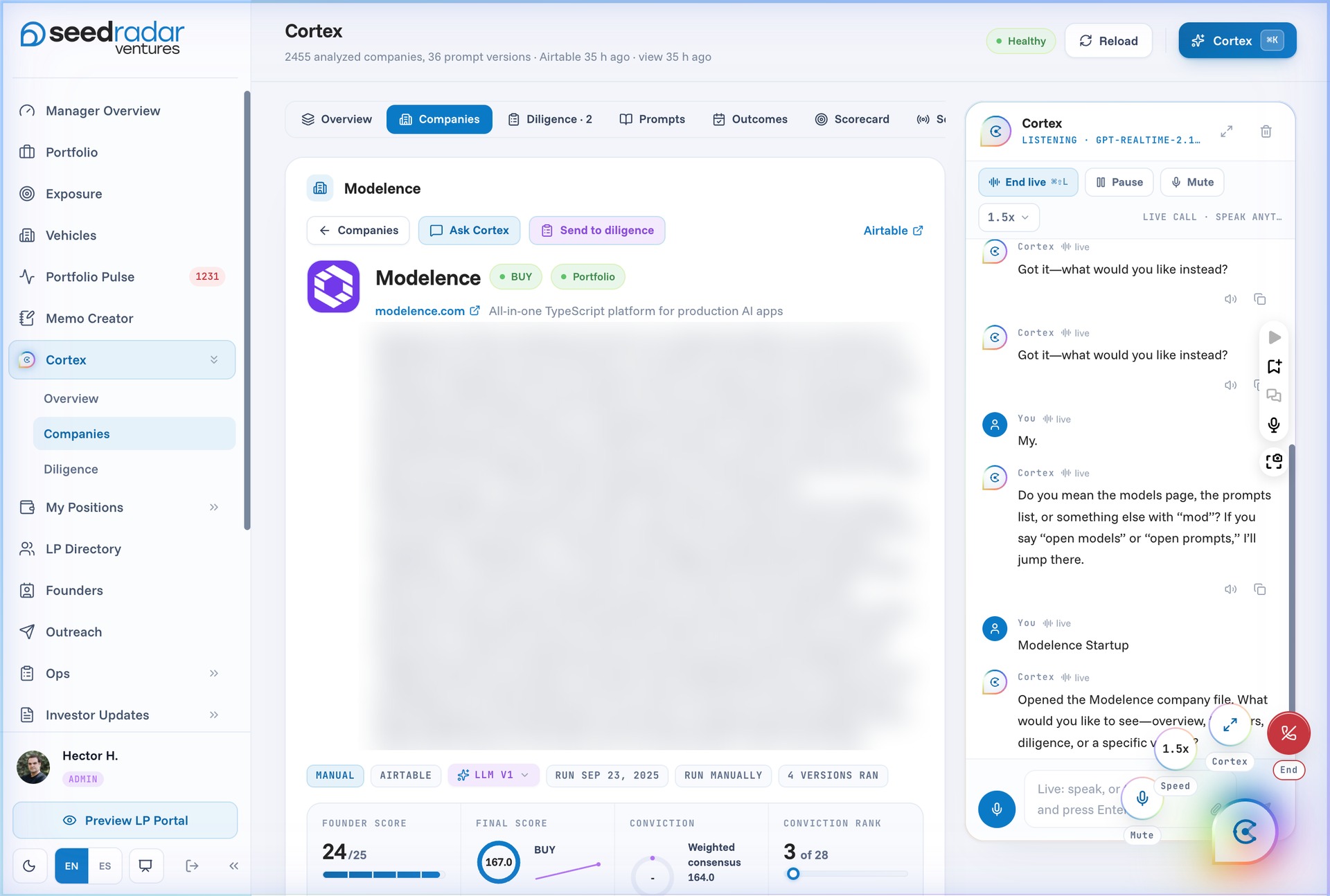This screenshot has width=1330, height=896.
Task: Delete conversation using the trash icon
Action: (x=1266, y=132)
